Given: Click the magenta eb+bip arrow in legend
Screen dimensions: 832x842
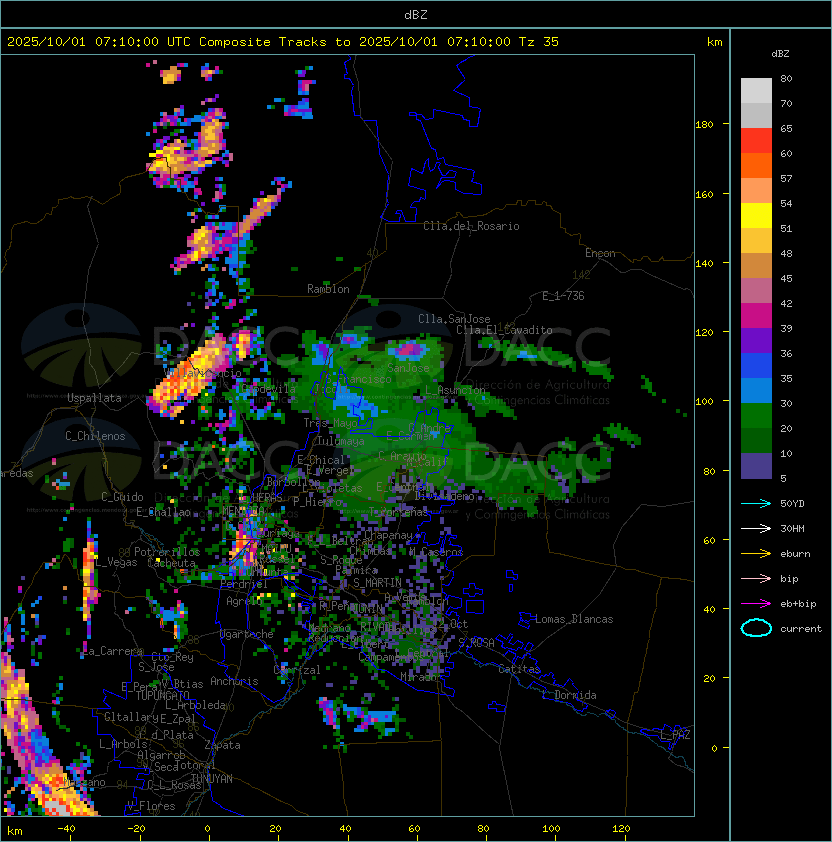Looking at the screenshot, I should [756, 604].
